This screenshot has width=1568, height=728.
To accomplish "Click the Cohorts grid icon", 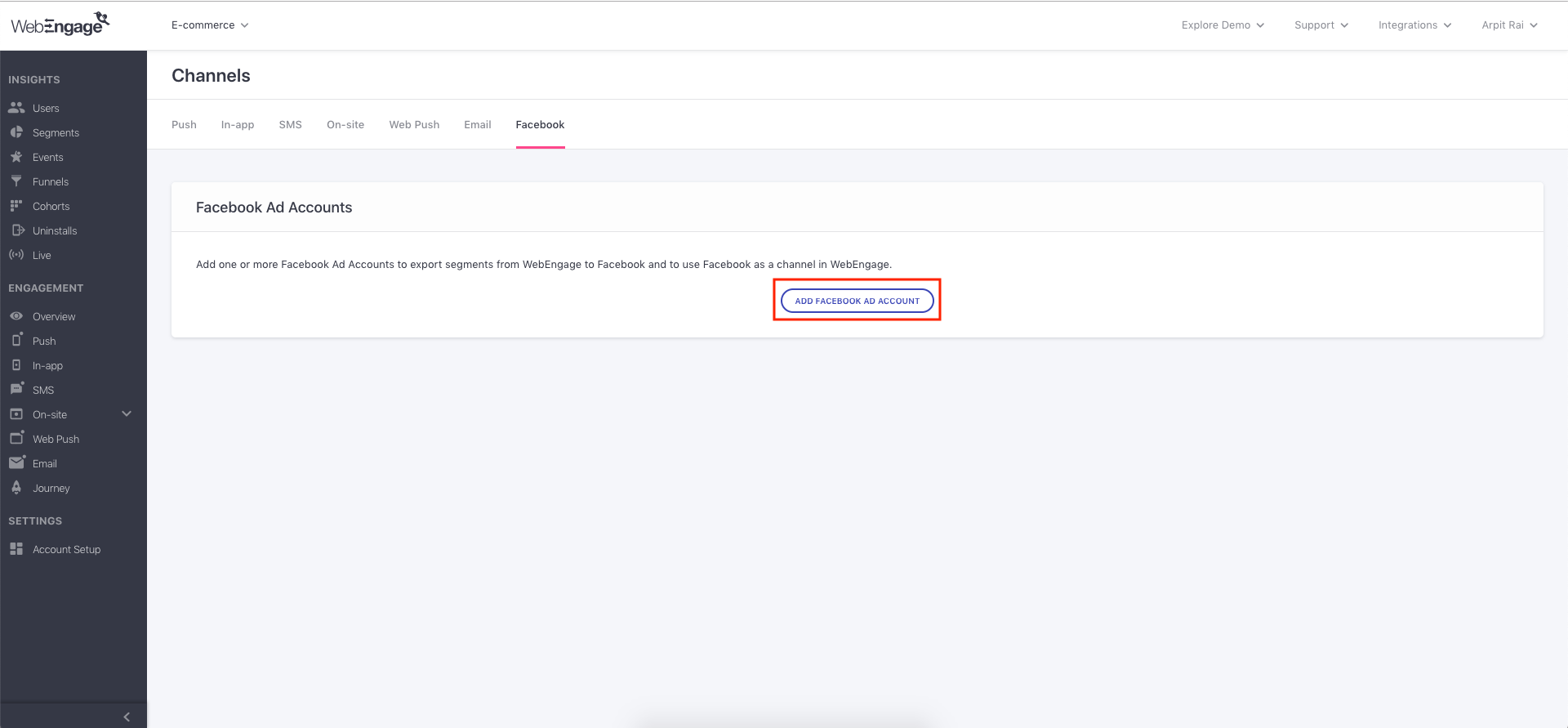I will tap(16, 205).
